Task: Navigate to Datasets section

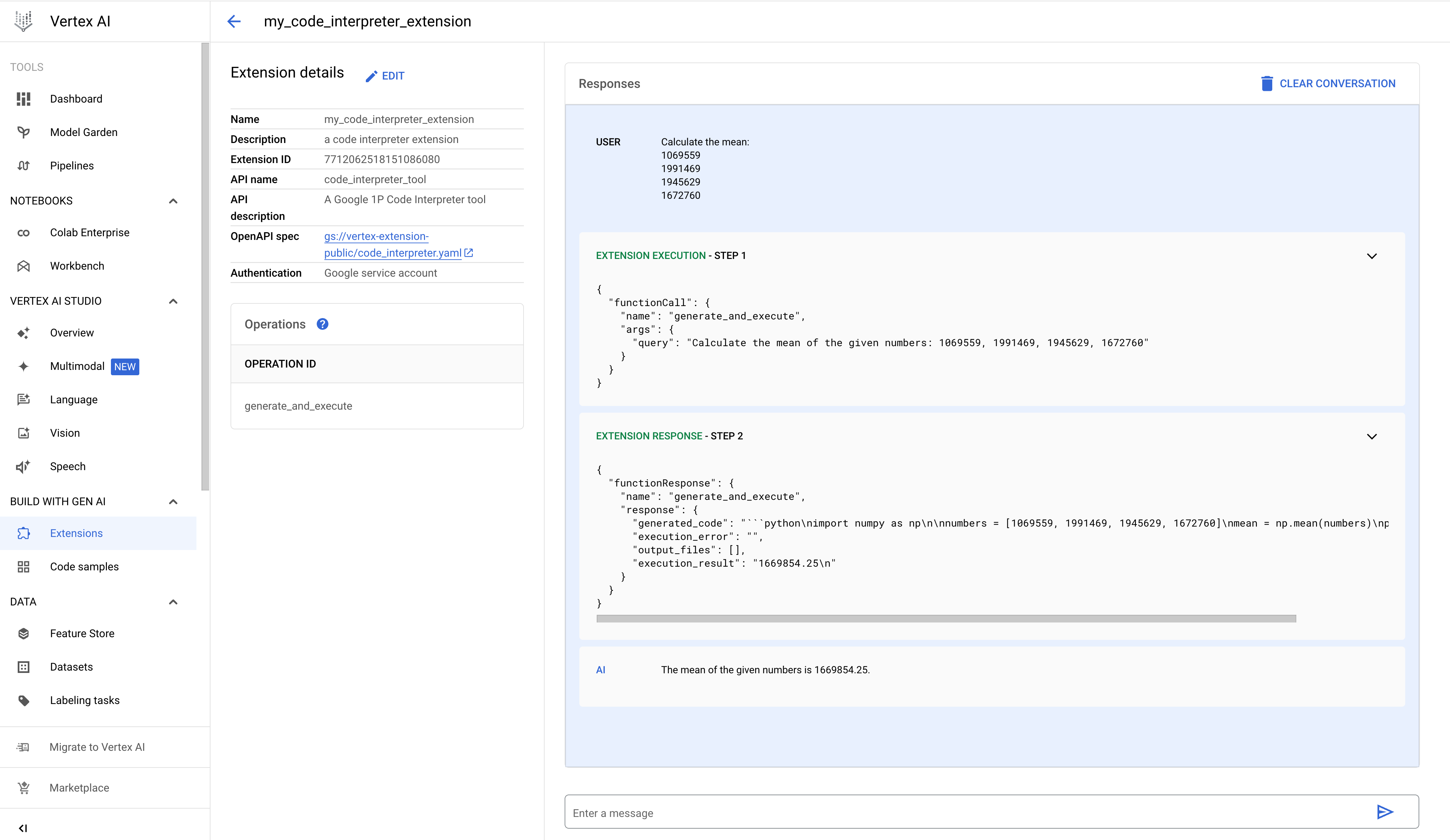Action: point(71,666)
